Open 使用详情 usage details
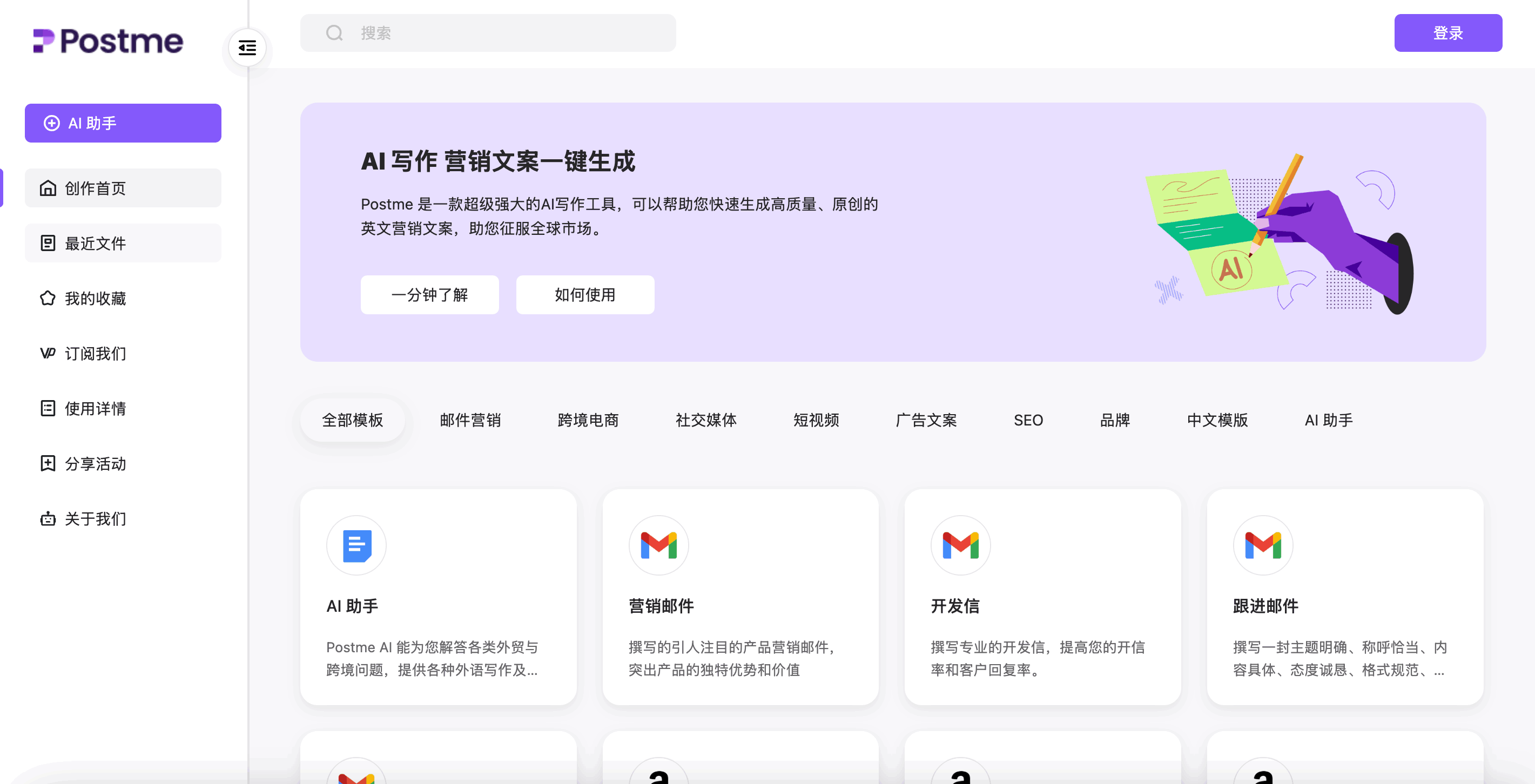This screenshot has width=1535, height=784. (123, 409)
